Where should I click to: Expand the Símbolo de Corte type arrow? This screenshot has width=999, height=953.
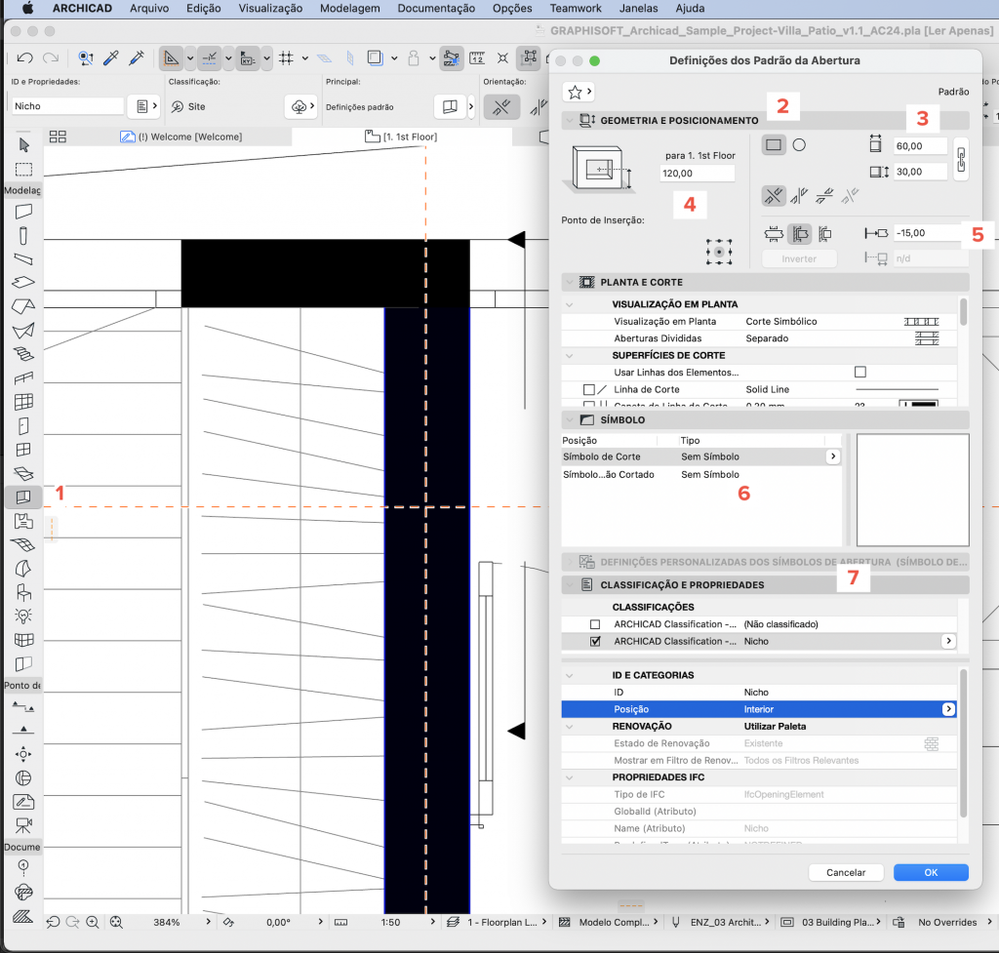tap(832, 457)
